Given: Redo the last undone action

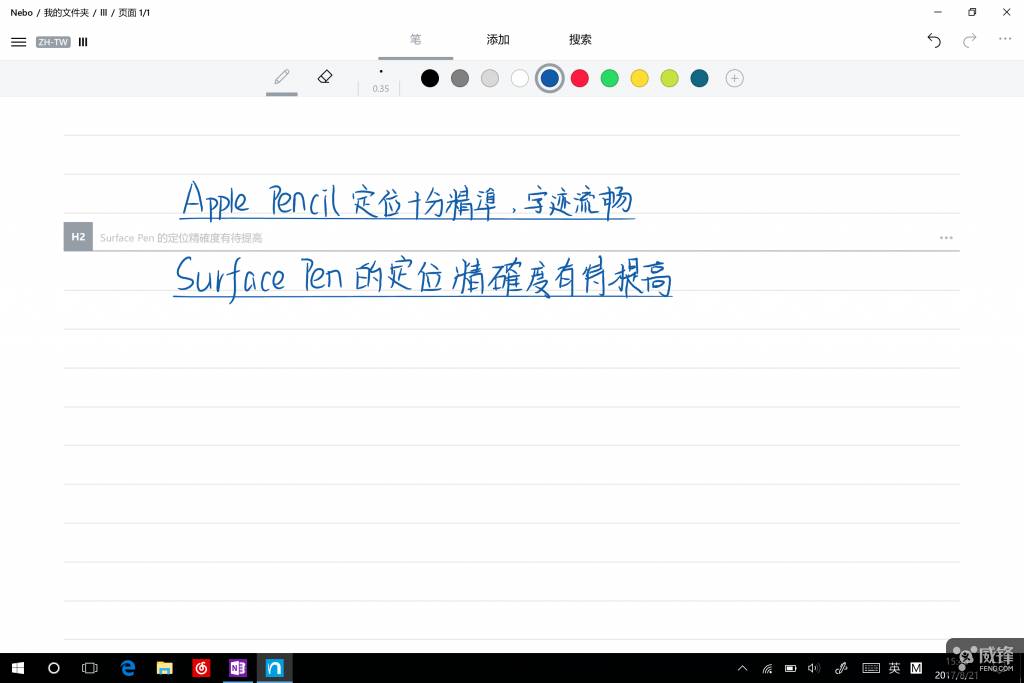Looking at the screenshot, I should (x=970, y=40).
